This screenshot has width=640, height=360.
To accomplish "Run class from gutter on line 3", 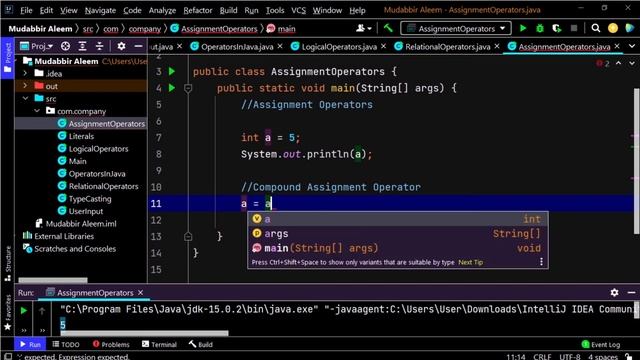I will tap(172, 71).
